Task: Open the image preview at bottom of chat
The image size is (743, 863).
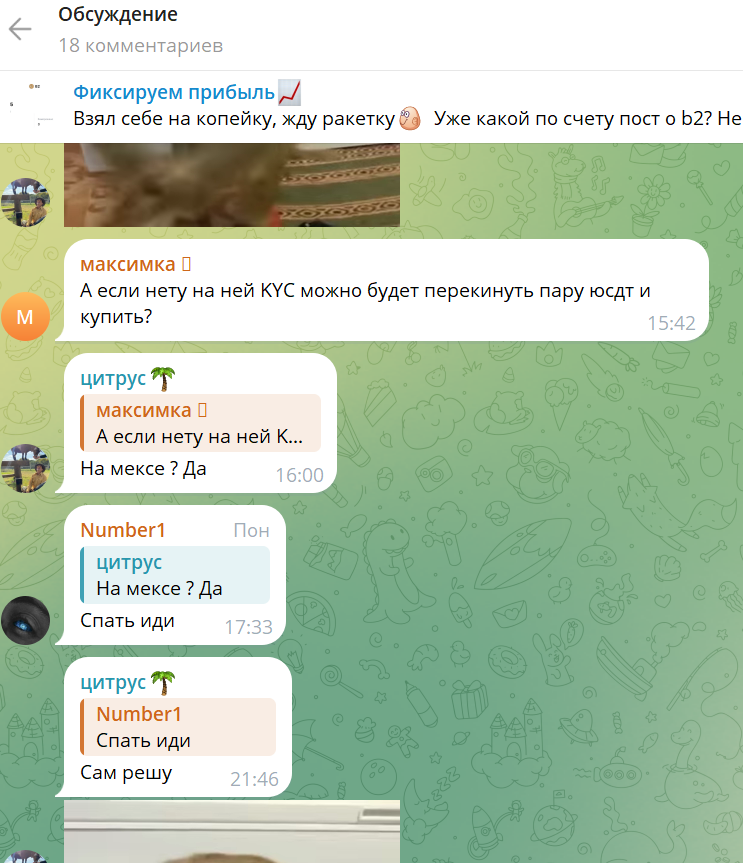Action: [x=232, y=832]
